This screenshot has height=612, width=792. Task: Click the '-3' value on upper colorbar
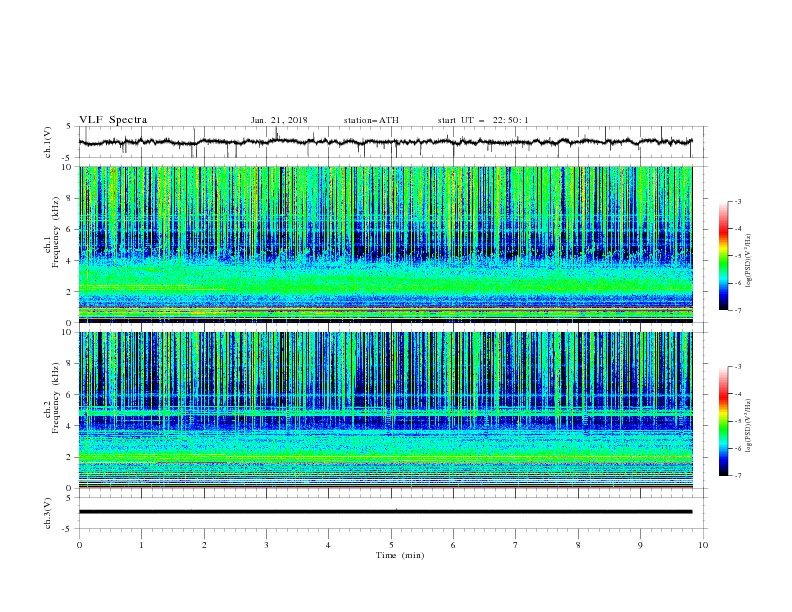click(x=737, y=201)
